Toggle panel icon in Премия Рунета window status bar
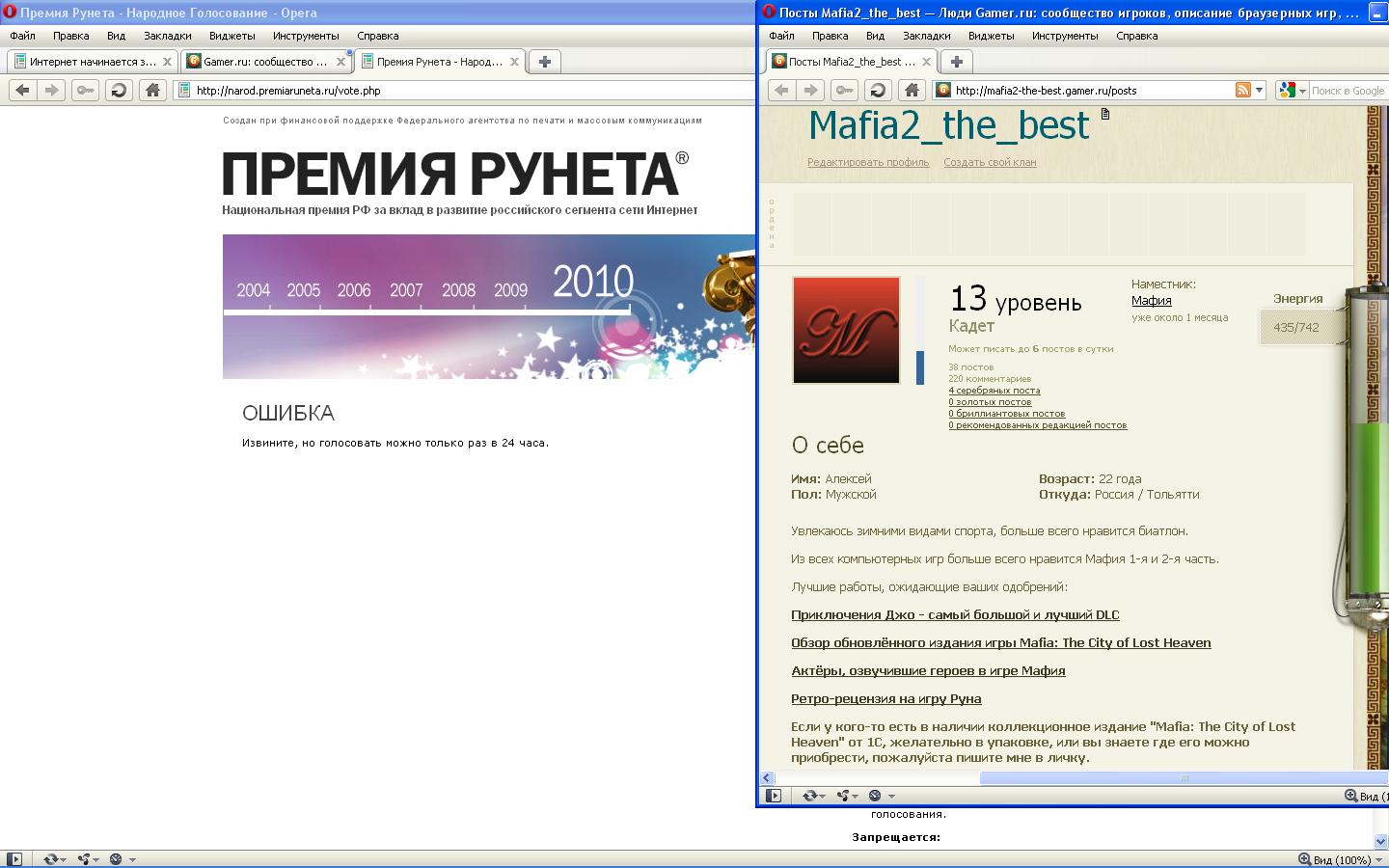Screen dimensions: 1389x868 click(14, 859)
